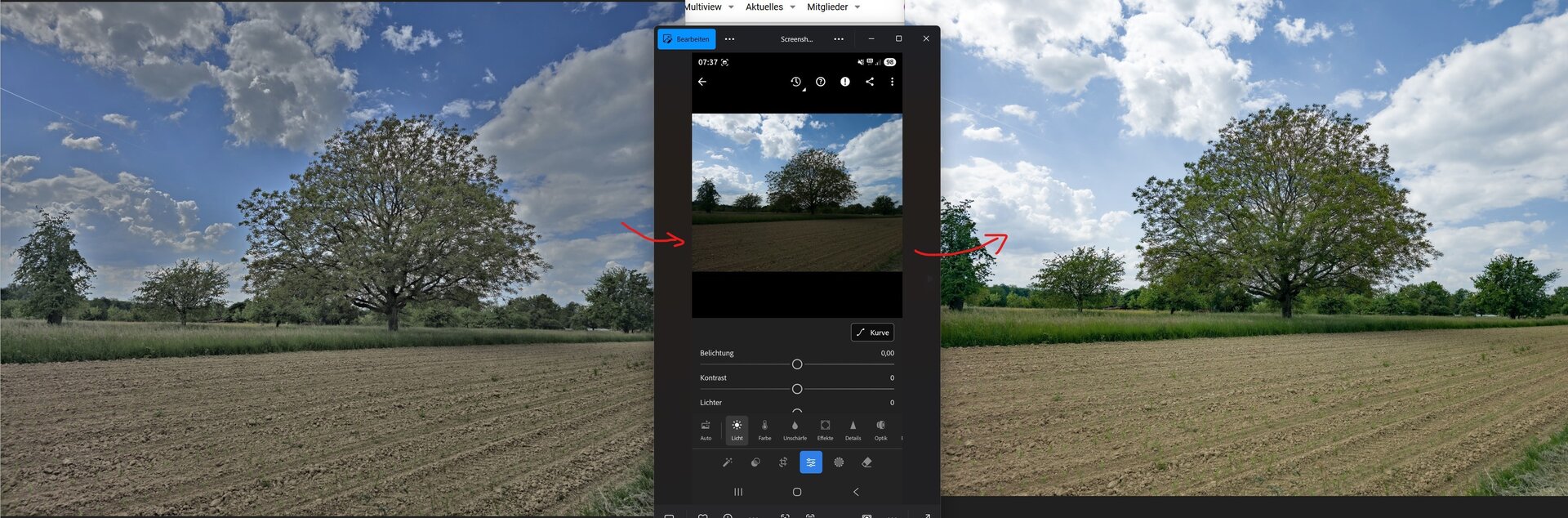The width and height of the screenshot is (1568, 518).
Task: Open version history clock icon
Action: [795, 82]
